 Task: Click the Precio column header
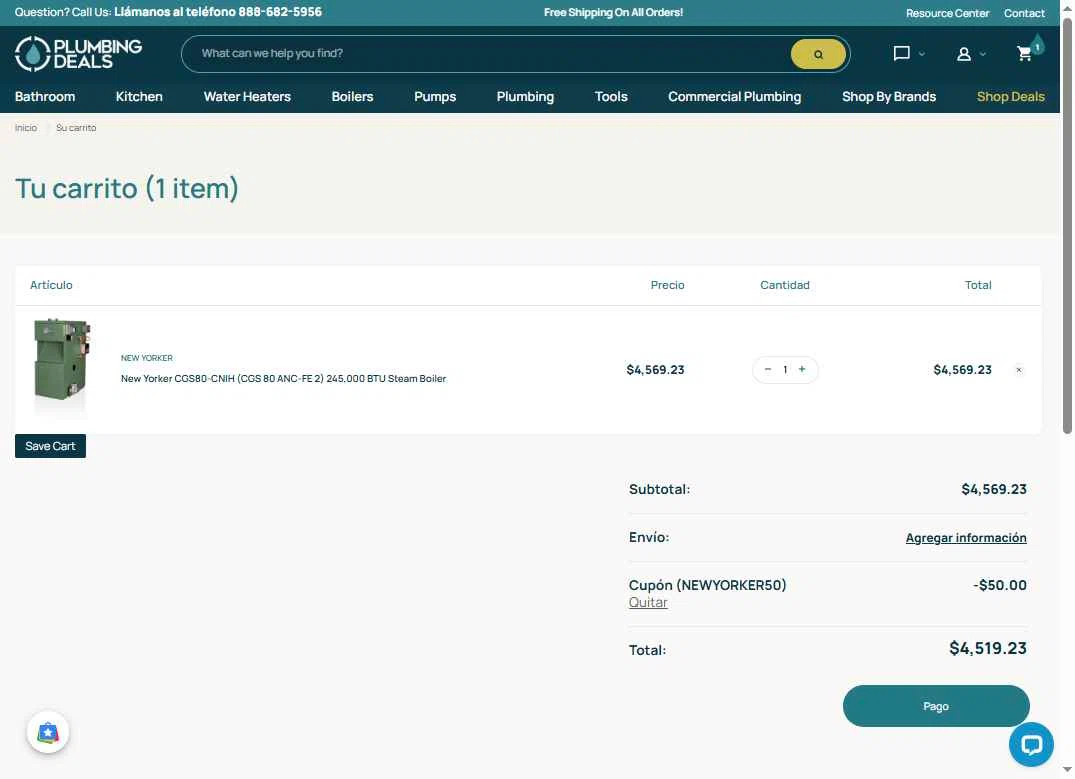(x=668, y=285)
